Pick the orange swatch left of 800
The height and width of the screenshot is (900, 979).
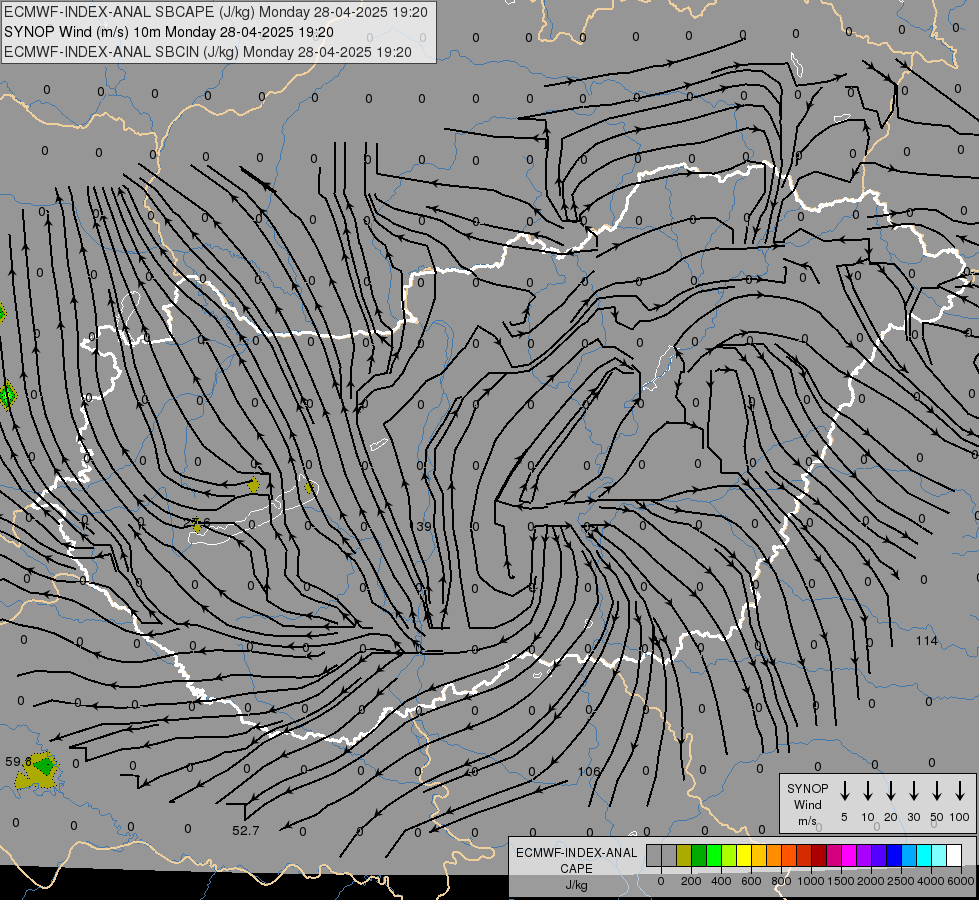point(774,855)
